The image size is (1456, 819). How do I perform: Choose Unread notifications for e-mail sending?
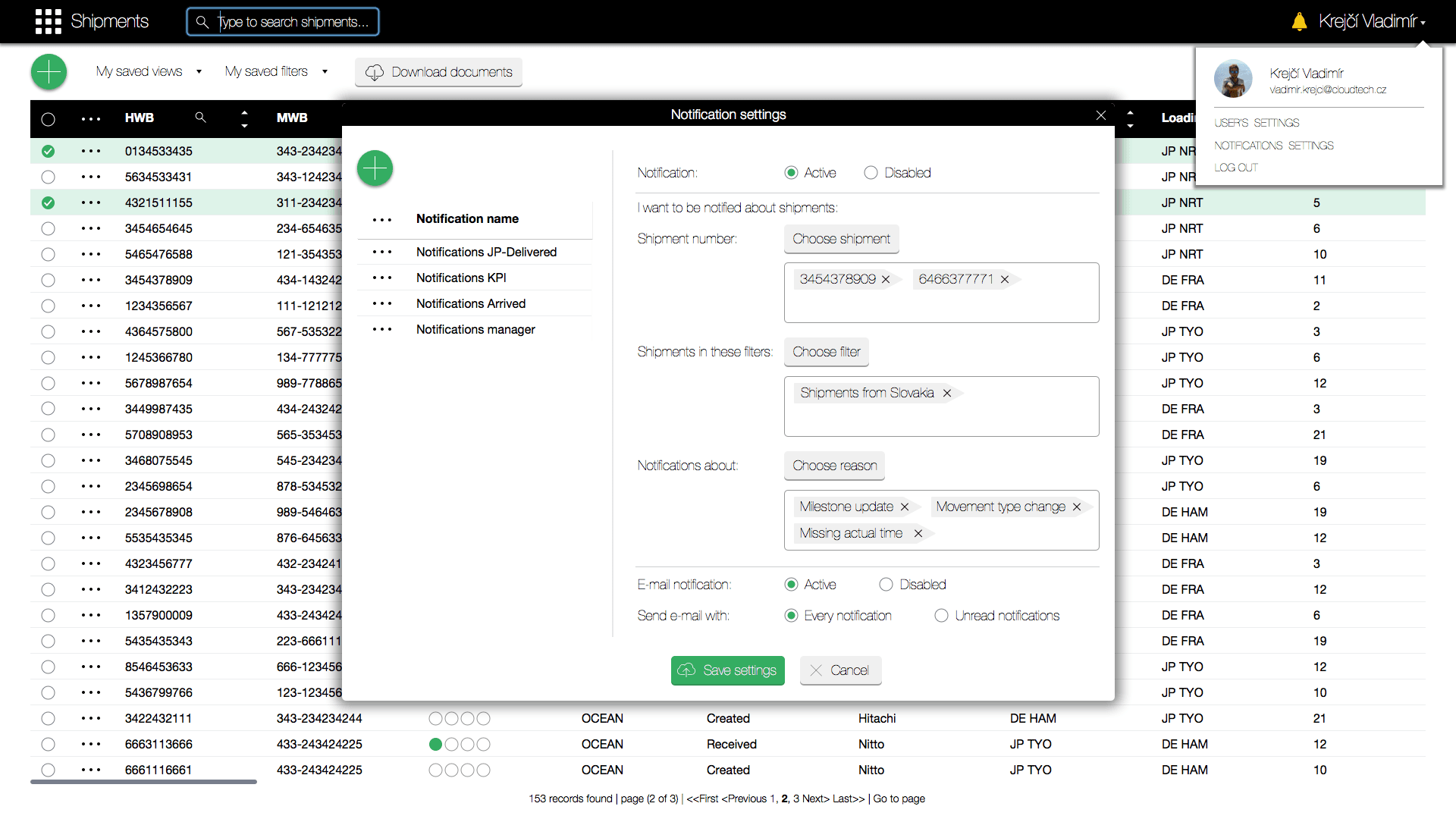[x=940, y=616]
